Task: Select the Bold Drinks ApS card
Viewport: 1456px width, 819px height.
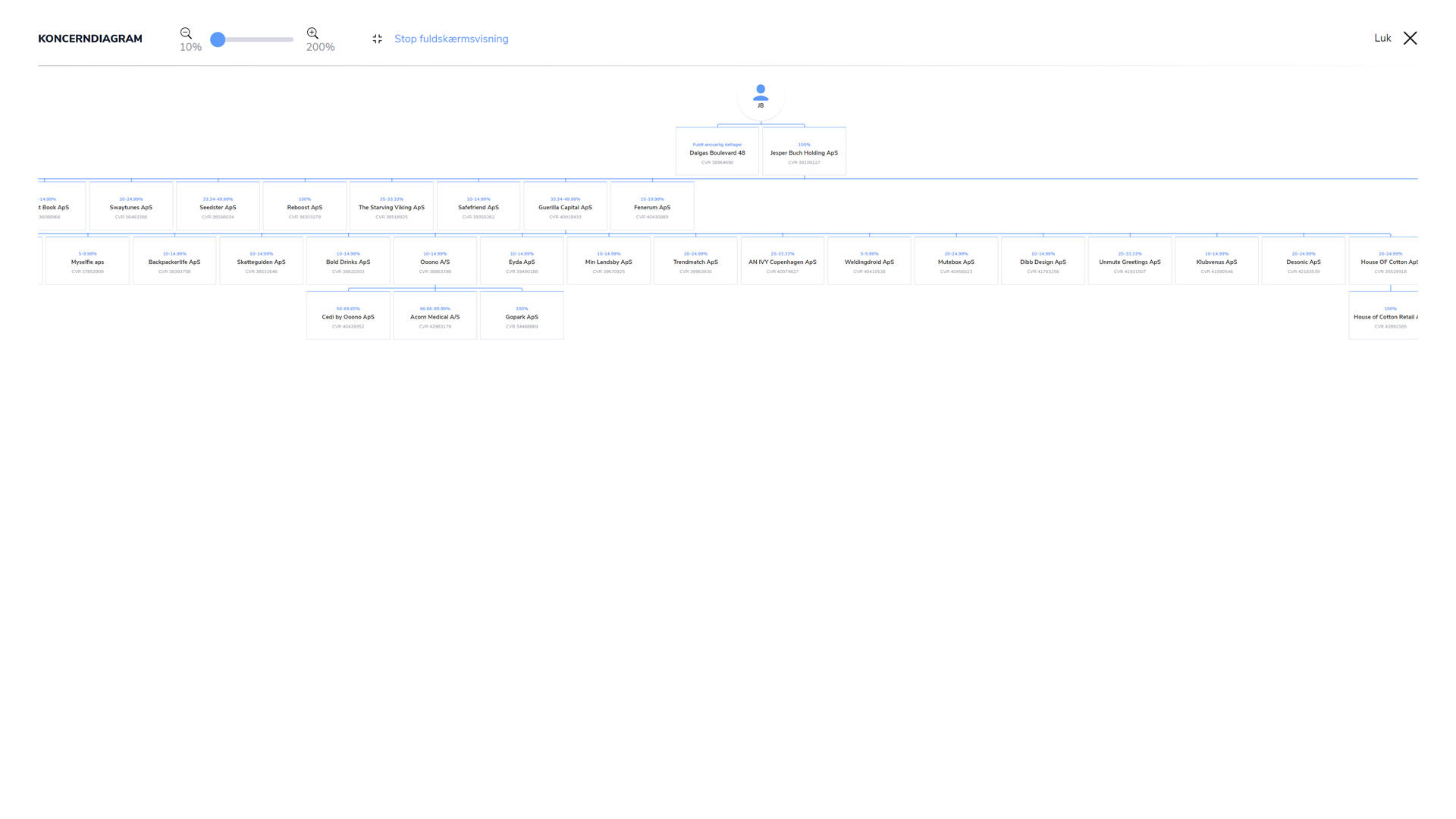Action: click(x=348, y=261)
